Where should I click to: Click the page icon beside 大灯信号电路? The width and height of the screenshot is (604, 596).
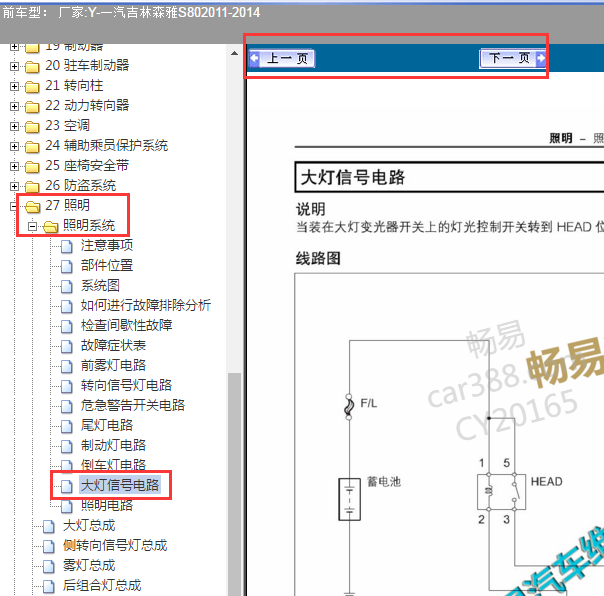[x=67, y=487]
